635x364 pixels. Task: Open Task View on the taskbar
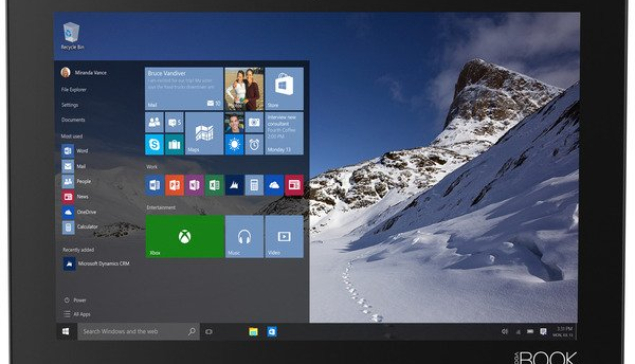click(x=209, y=332)
